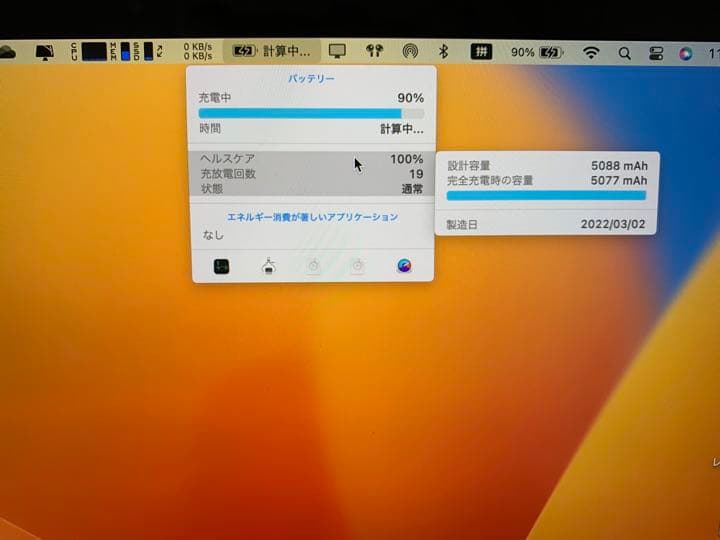Click 90% value in the battery panel
The height and width of the screenshot is (540, 720).
pos(411,98)
